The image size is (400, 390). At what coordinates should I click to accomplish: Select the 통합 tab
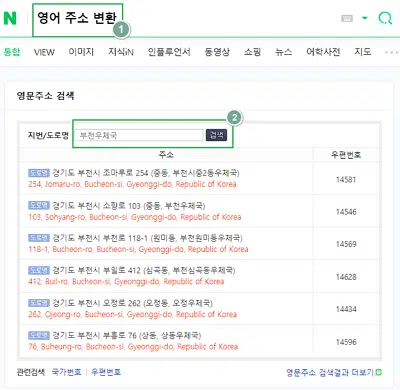coord(12,52)
